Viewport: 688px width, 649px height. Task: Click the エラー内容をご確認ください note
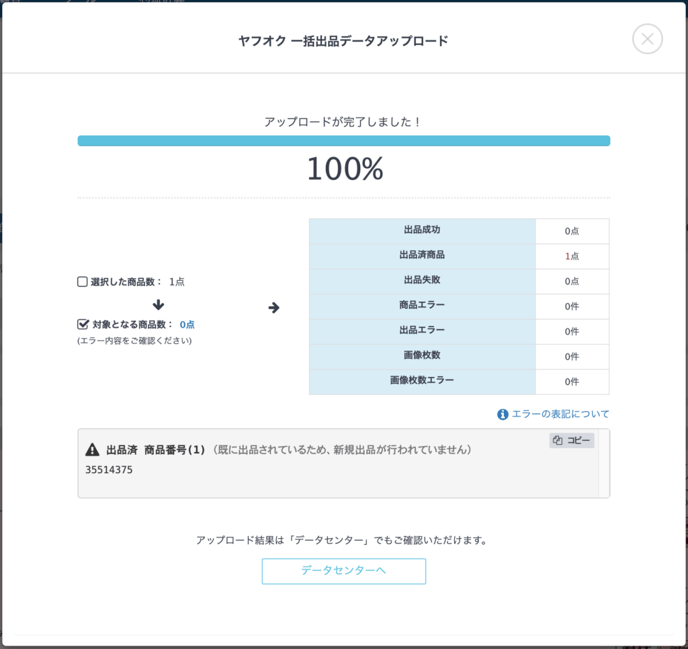pos(134,341)
